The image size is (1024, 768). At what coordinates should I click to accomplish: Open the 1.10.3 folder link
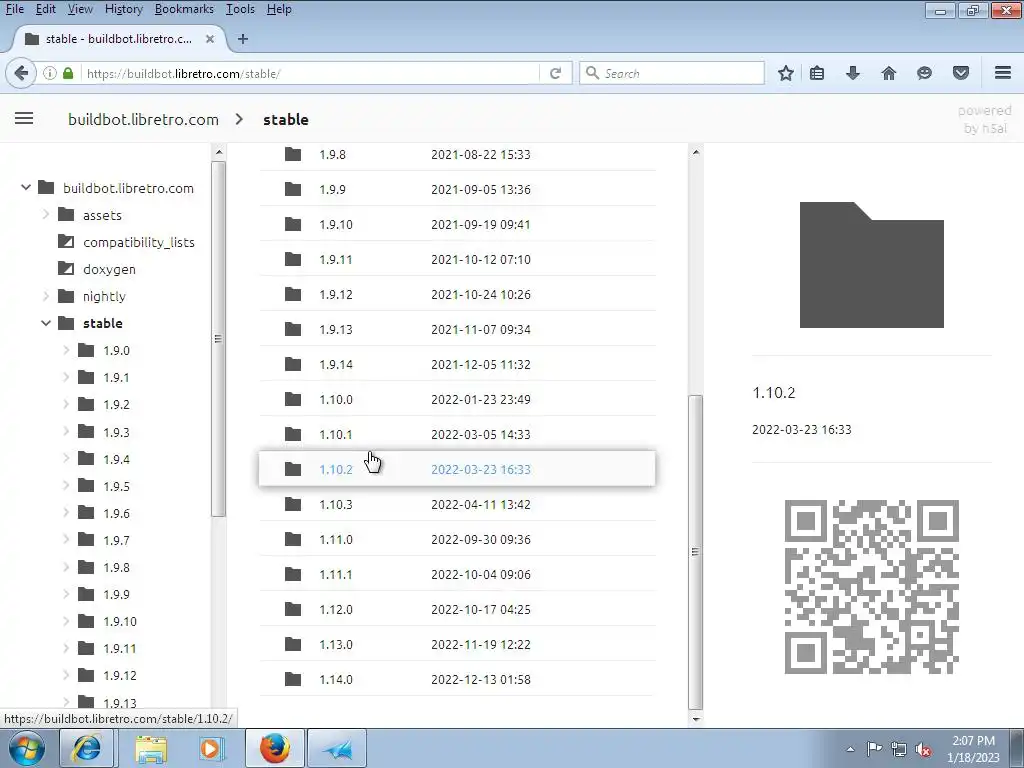[336, 504]
